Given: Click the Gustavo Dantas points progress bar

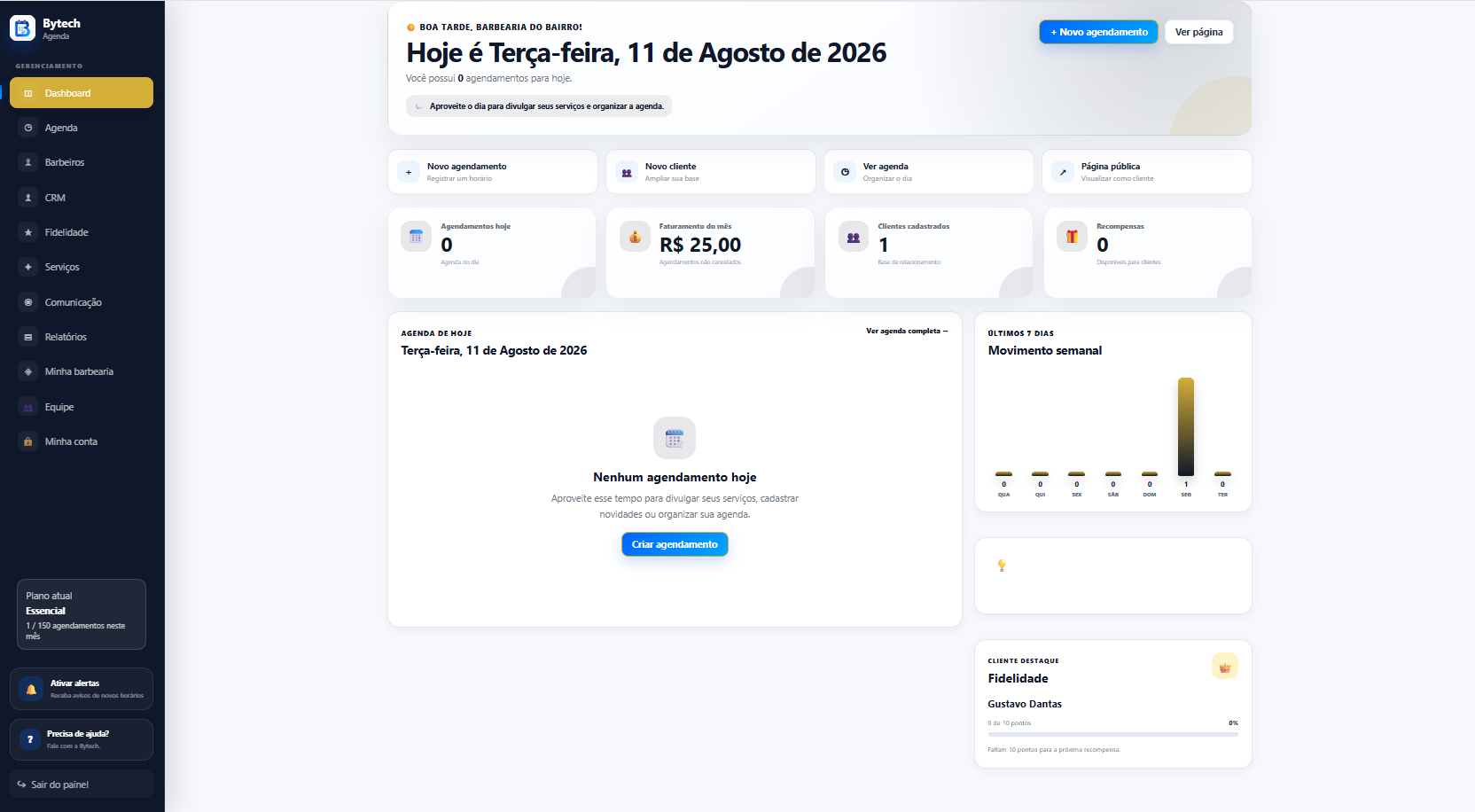Looking at the screenshot, I should [x=1112, y=734].
